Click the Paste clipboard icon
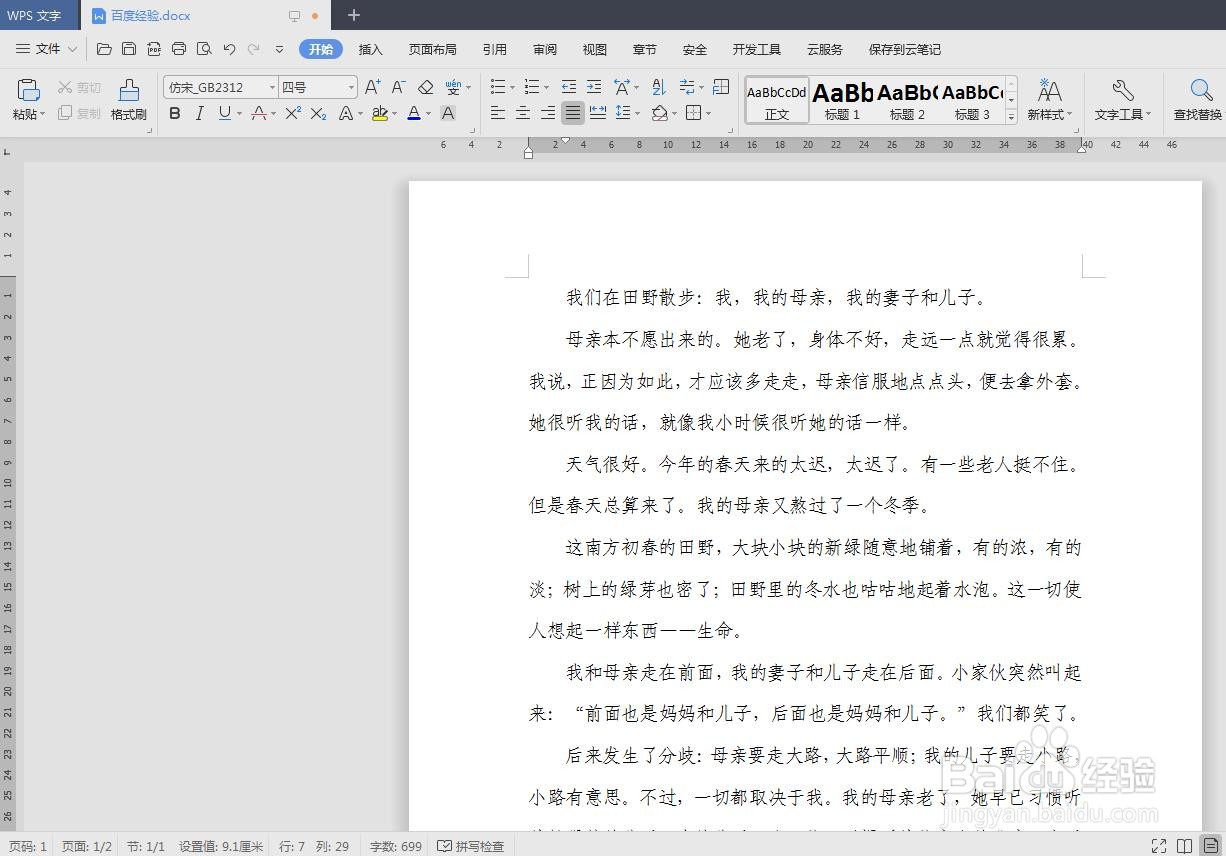Screen dimensions: 1226x856 click(29, 90)
